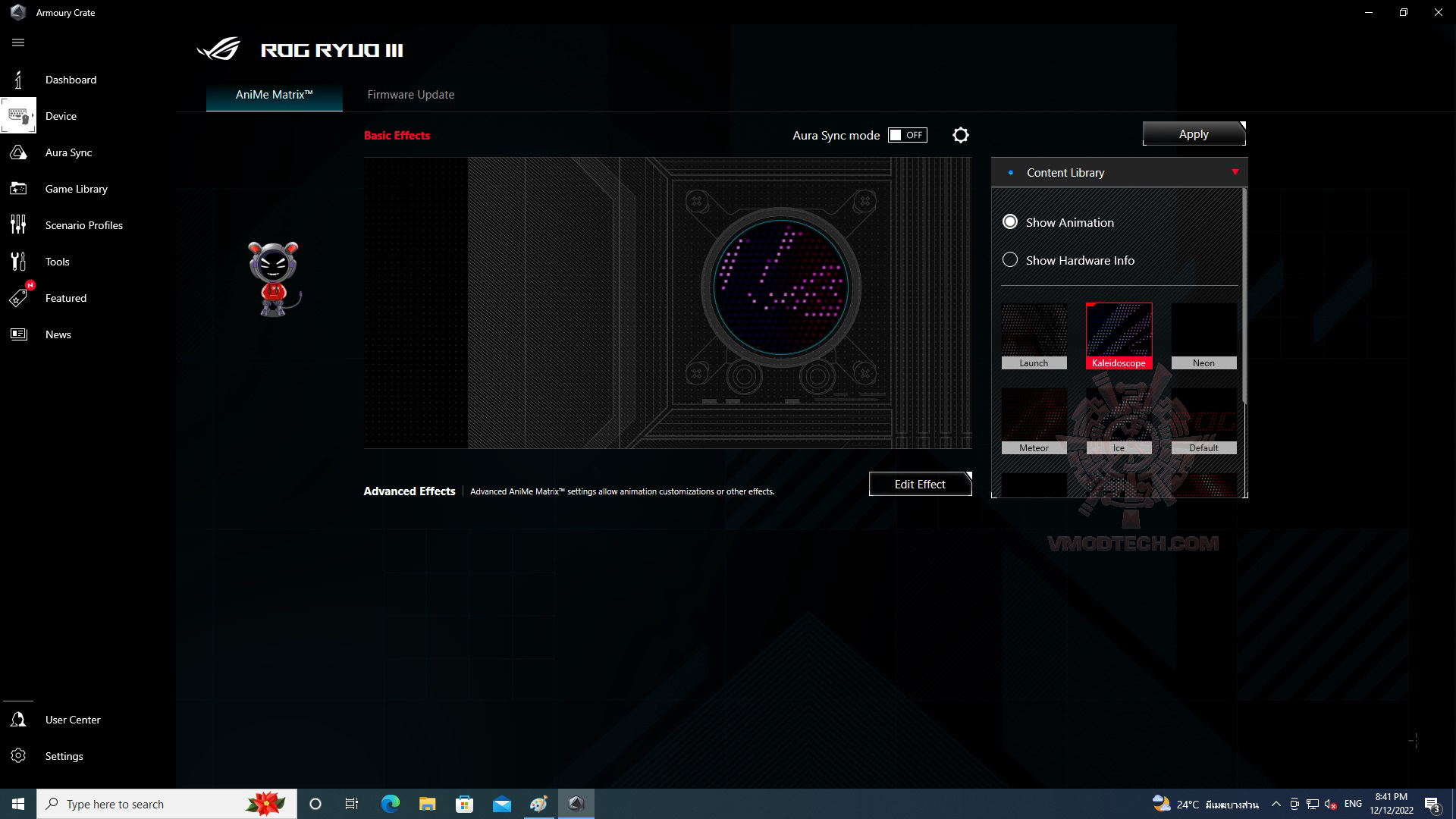
Task: Show hidden system tray icons chevron
Action: tap(1276, 804)
